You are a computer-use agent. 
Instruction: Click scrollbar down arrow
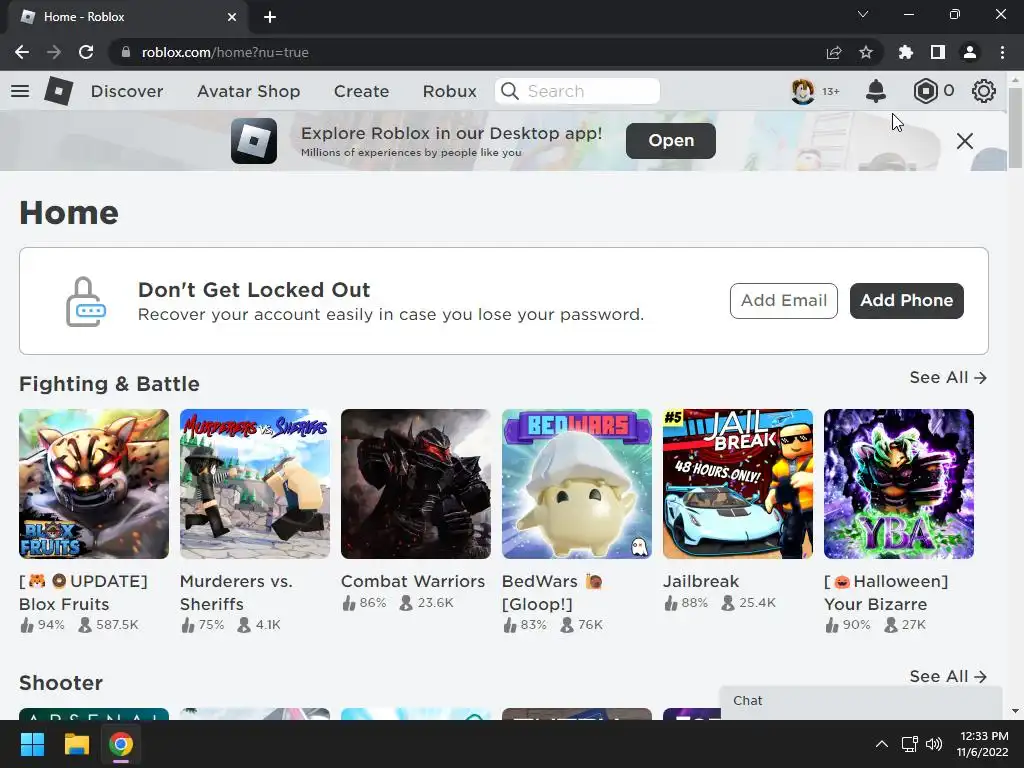[1015, 711]
